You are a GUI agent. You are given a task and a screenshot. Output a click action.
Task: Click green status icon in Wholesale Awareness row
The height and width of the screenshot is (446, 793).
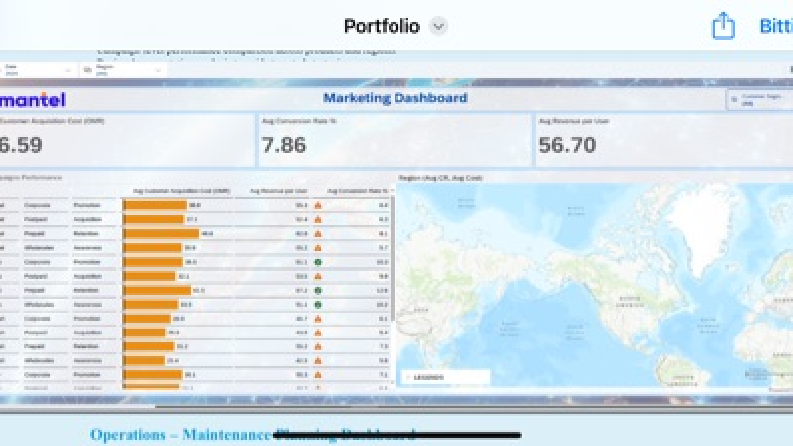coord(318,304)
